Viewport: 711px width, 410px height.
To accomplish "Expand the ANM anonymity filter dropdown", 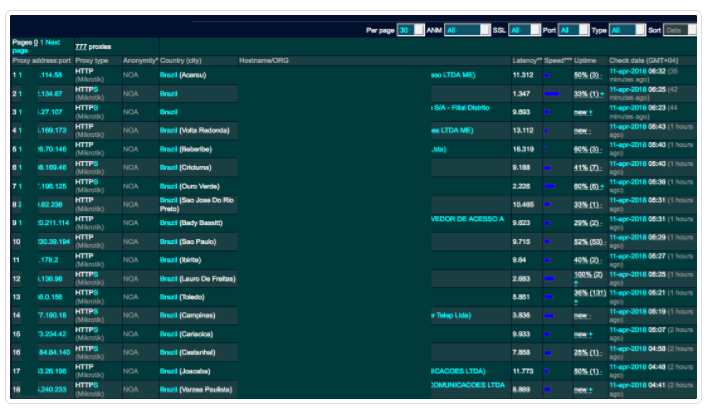I will [x=467, y=30].
